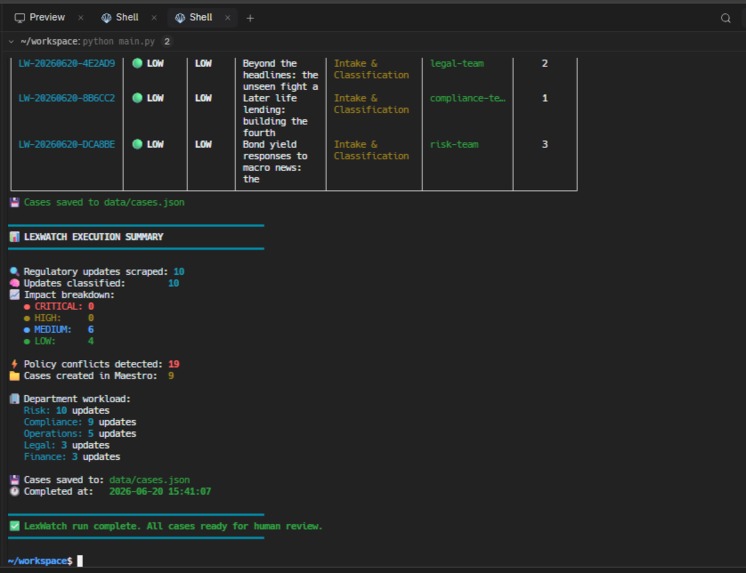Open the Preview tab
Viewport: 746px width, 573px height.
click(x=40, y=18)
